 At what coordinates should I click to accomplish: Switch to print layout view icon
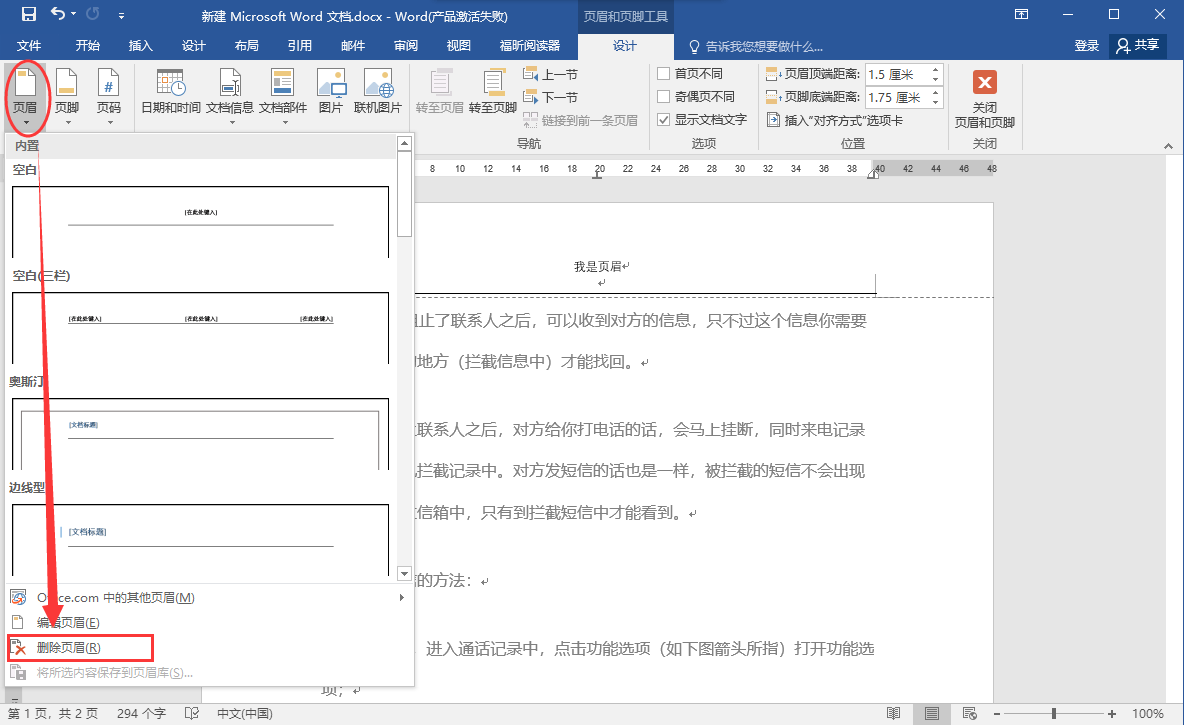pyautogui.click(x=932, y=713)
